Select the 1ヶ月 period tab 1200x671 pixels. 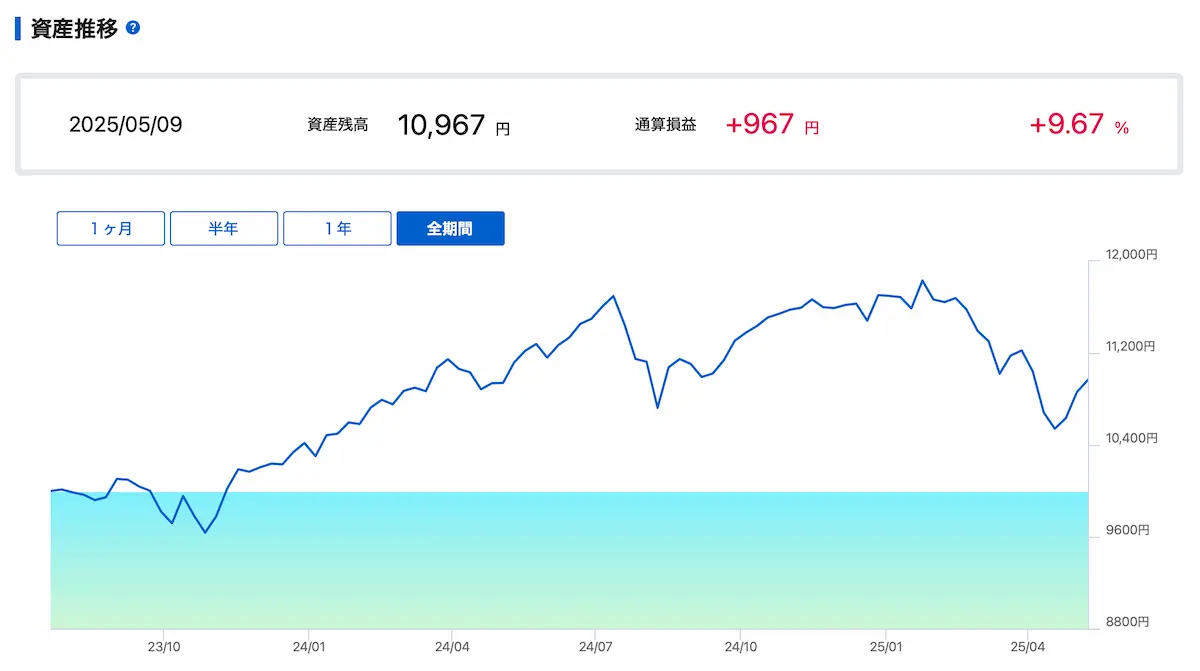(111, 229)
